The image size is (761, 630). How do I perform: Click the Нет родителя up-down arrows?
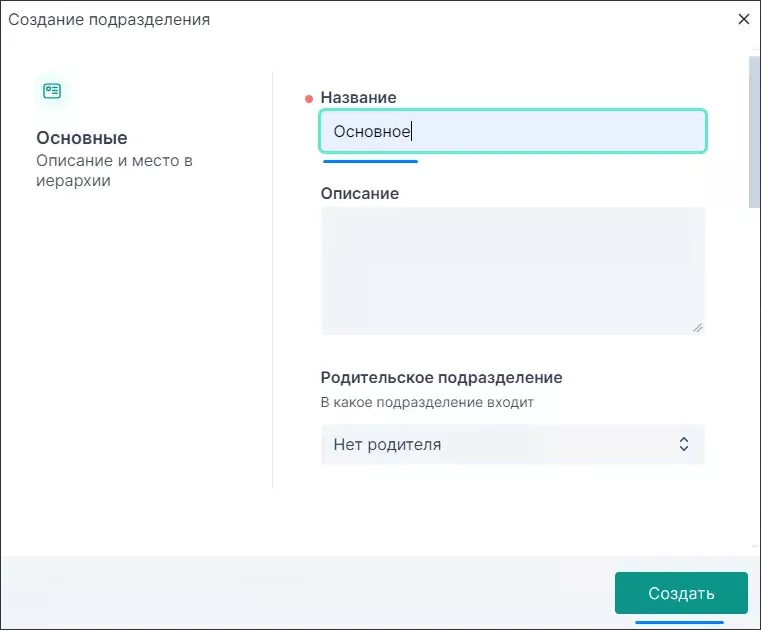click(x=684, y=444)
